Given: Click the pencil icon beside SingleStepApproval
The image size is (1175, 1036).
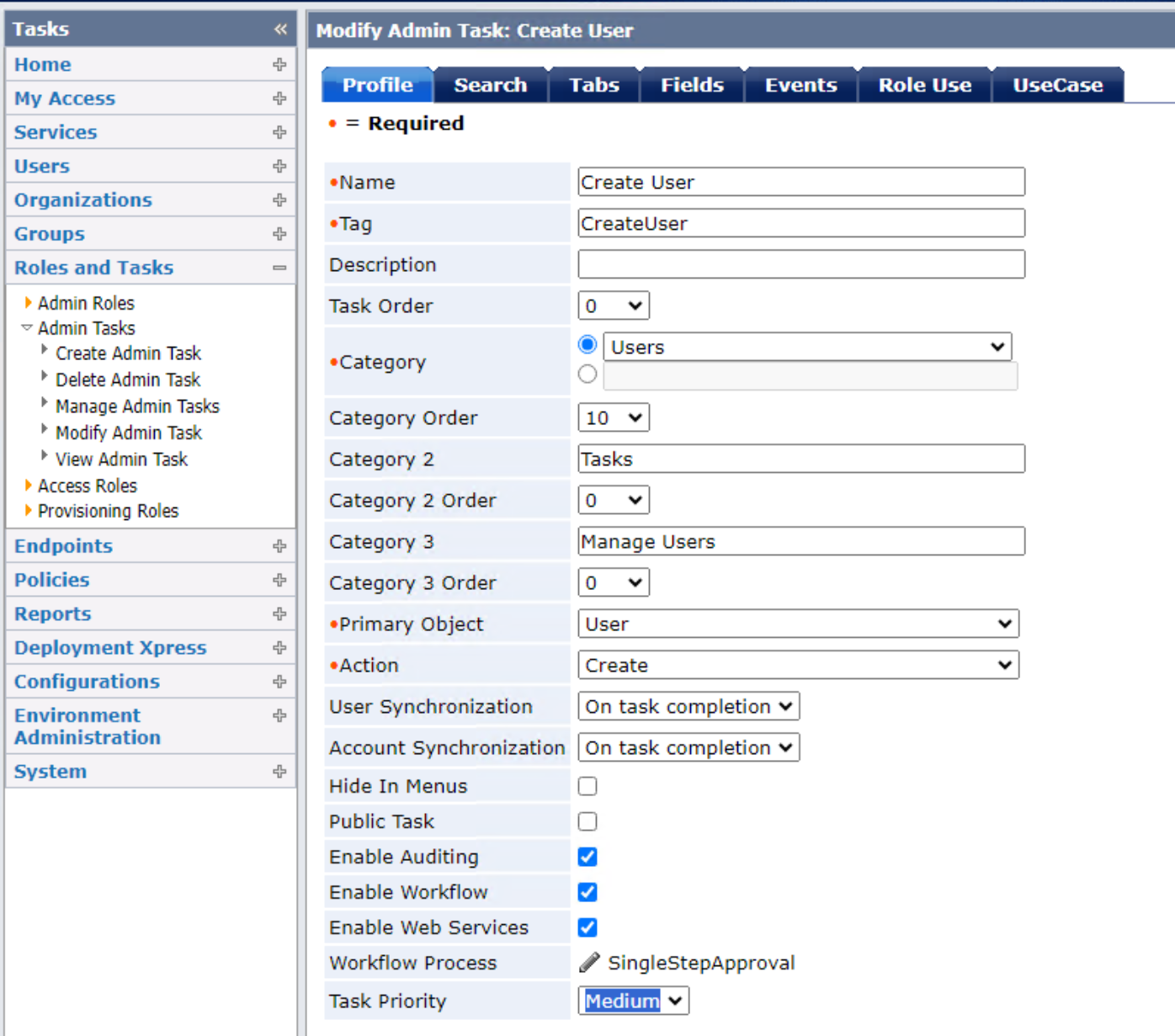Looking at the screenshot, I should [x=589, y=962].
